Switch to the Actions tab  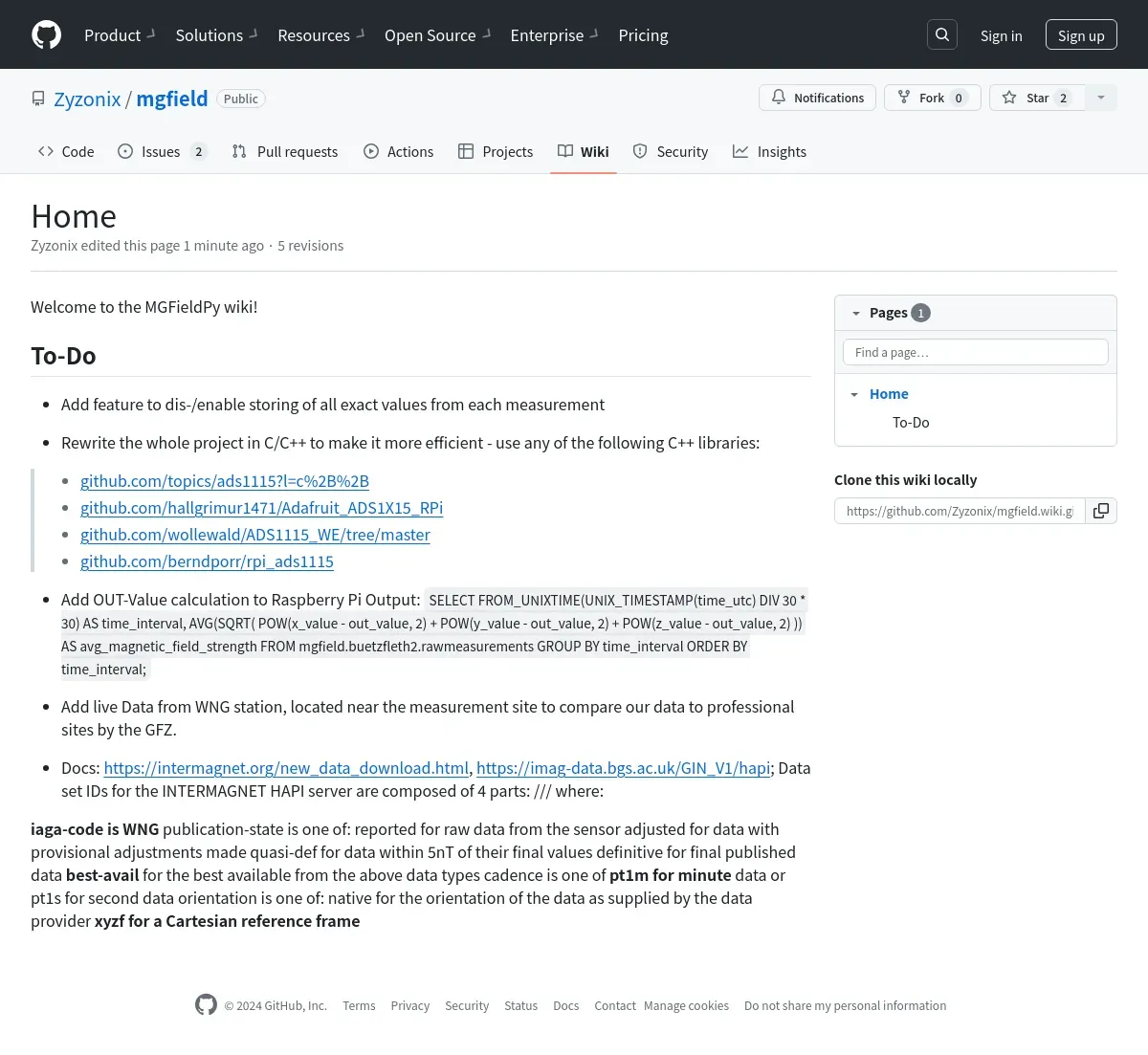(x=399, y=151)
